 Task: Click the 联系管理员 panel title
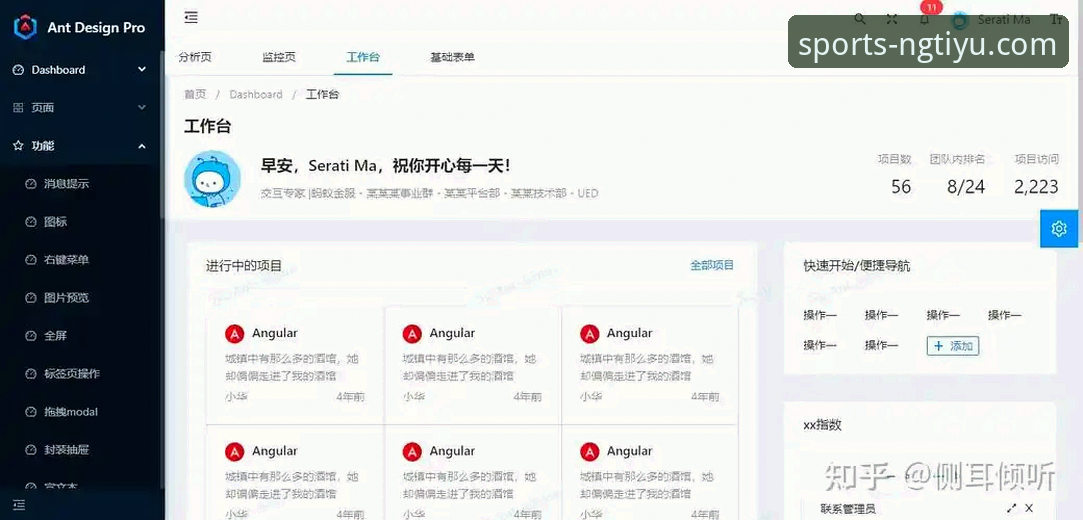(848, 509)
